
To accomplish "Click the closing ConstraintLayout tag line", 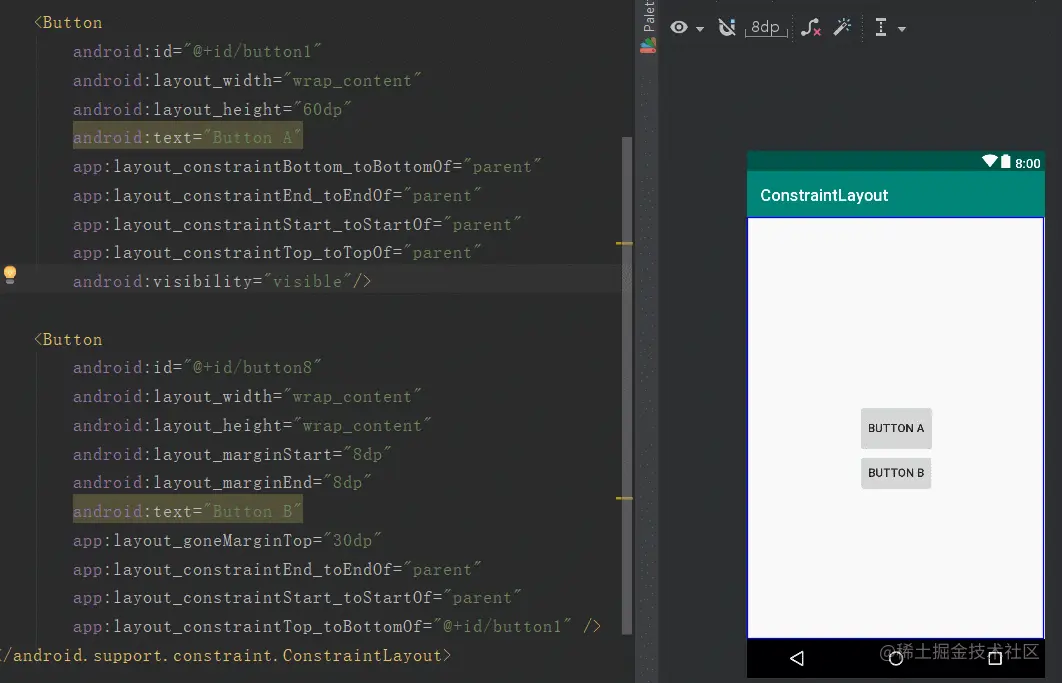I will 226,656.
